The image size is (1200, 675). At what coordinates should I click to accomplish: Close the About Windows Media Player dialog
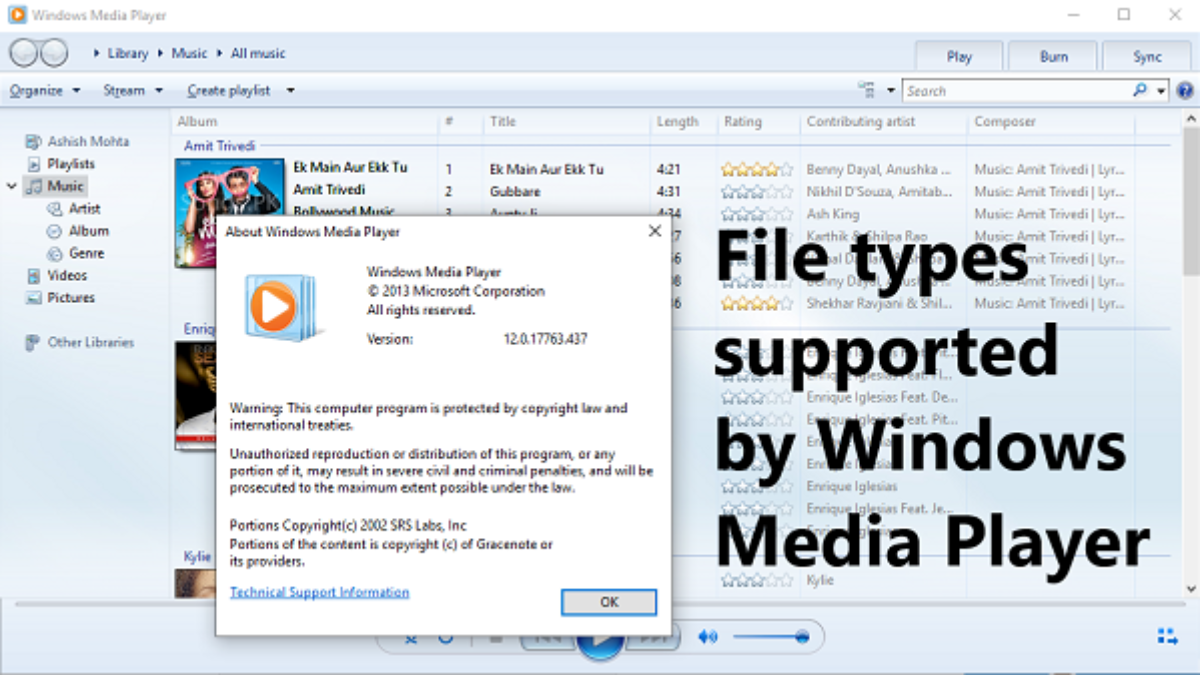click(655, 231)
